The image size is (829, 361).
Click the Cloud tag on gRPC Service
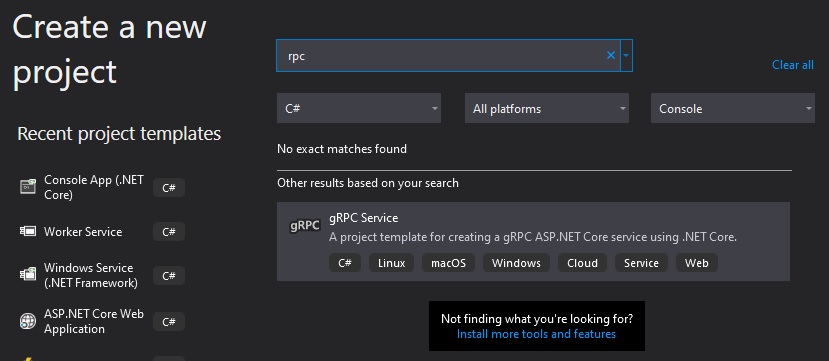coord(582,263)
